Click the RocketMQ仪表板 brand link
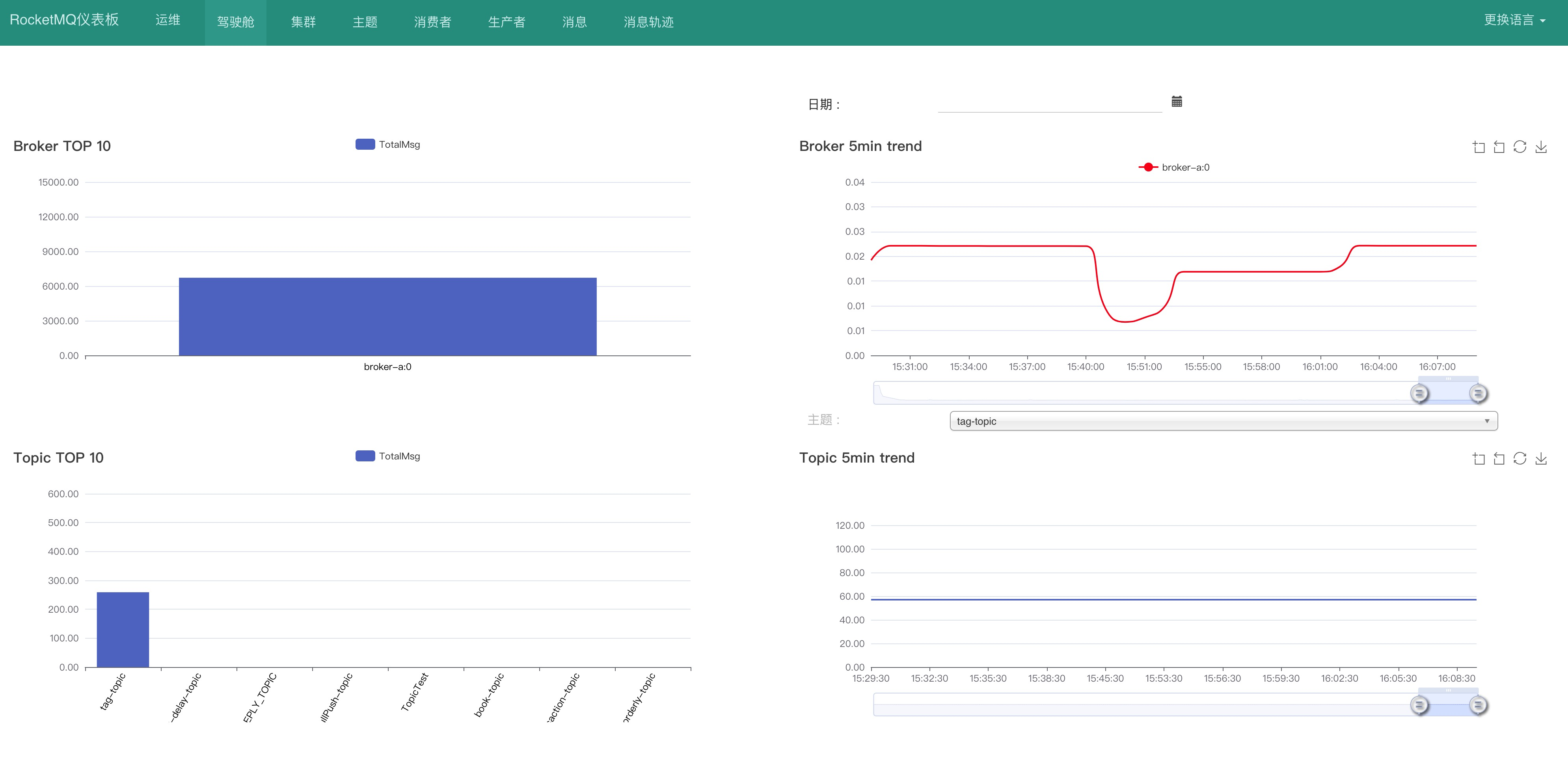This screenshot has width=1568, height=777. click(x=65, y=20)
